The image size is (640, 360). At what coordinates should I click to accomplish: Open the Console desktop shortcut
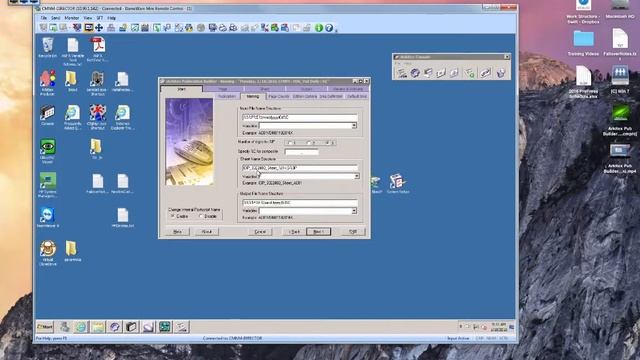[x=47, y=115]
